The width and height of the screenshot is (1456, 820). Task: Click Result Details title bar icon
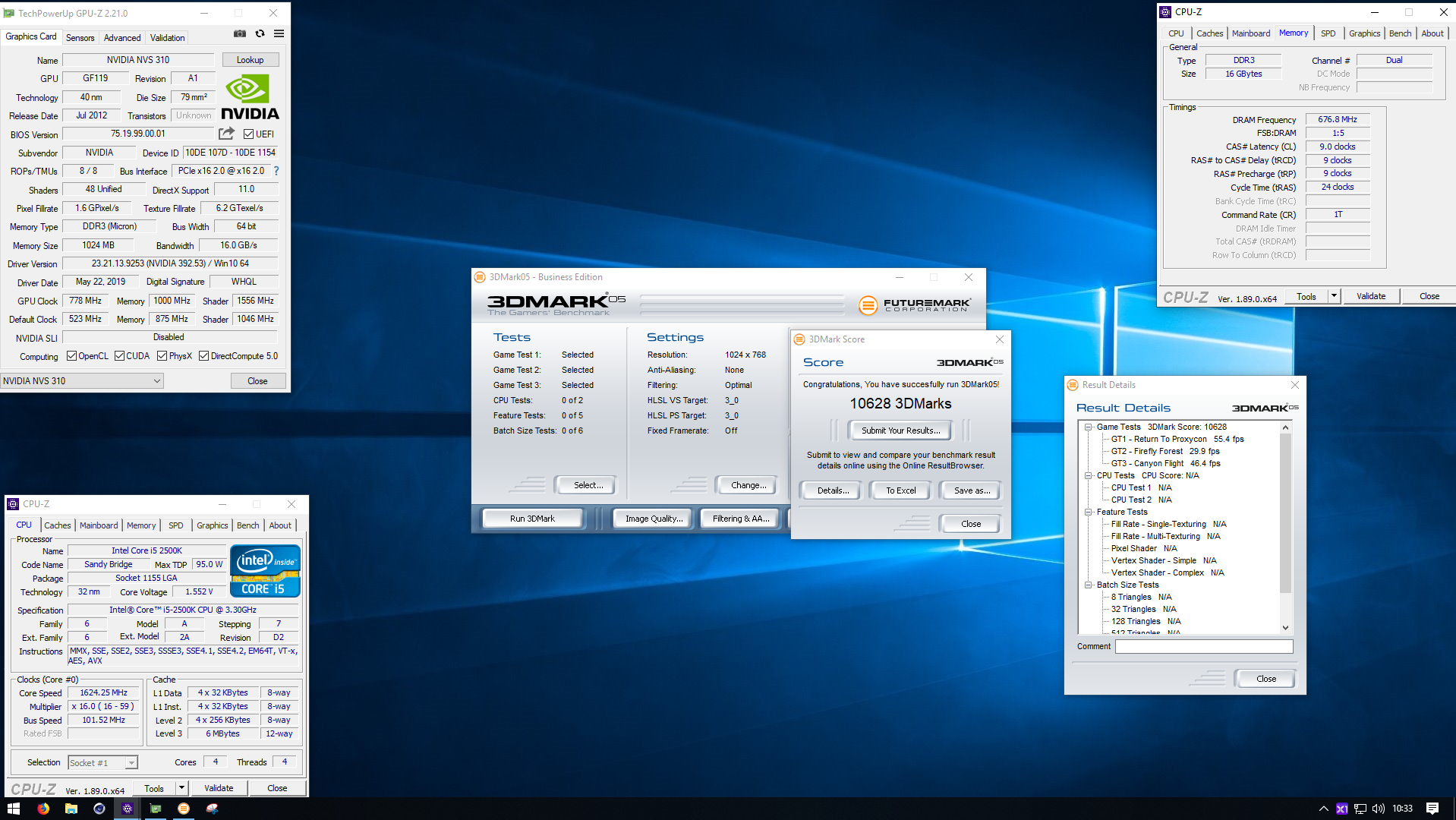coord(1073,385)
